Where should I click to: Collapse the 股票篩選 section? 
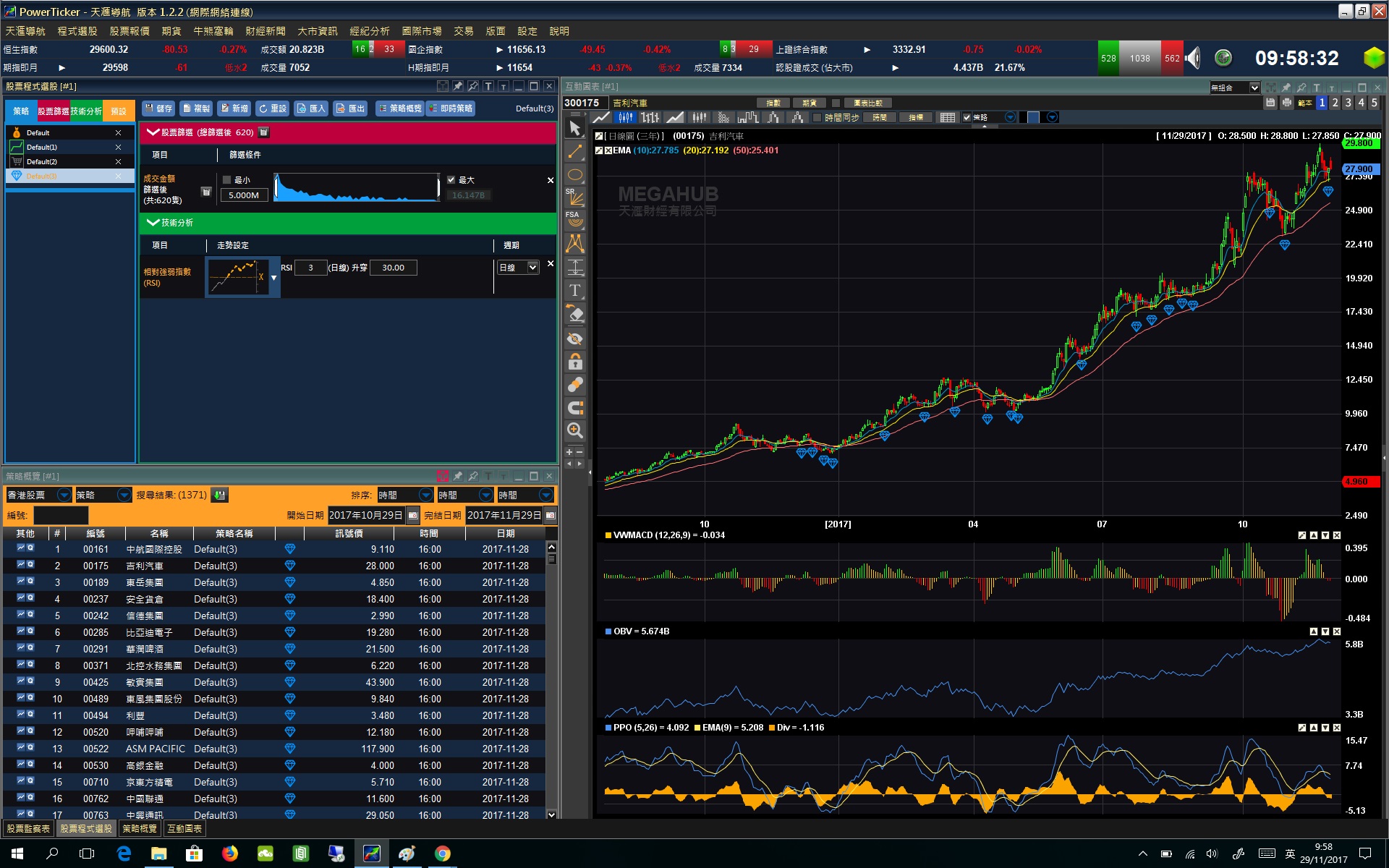coord(153,132)
